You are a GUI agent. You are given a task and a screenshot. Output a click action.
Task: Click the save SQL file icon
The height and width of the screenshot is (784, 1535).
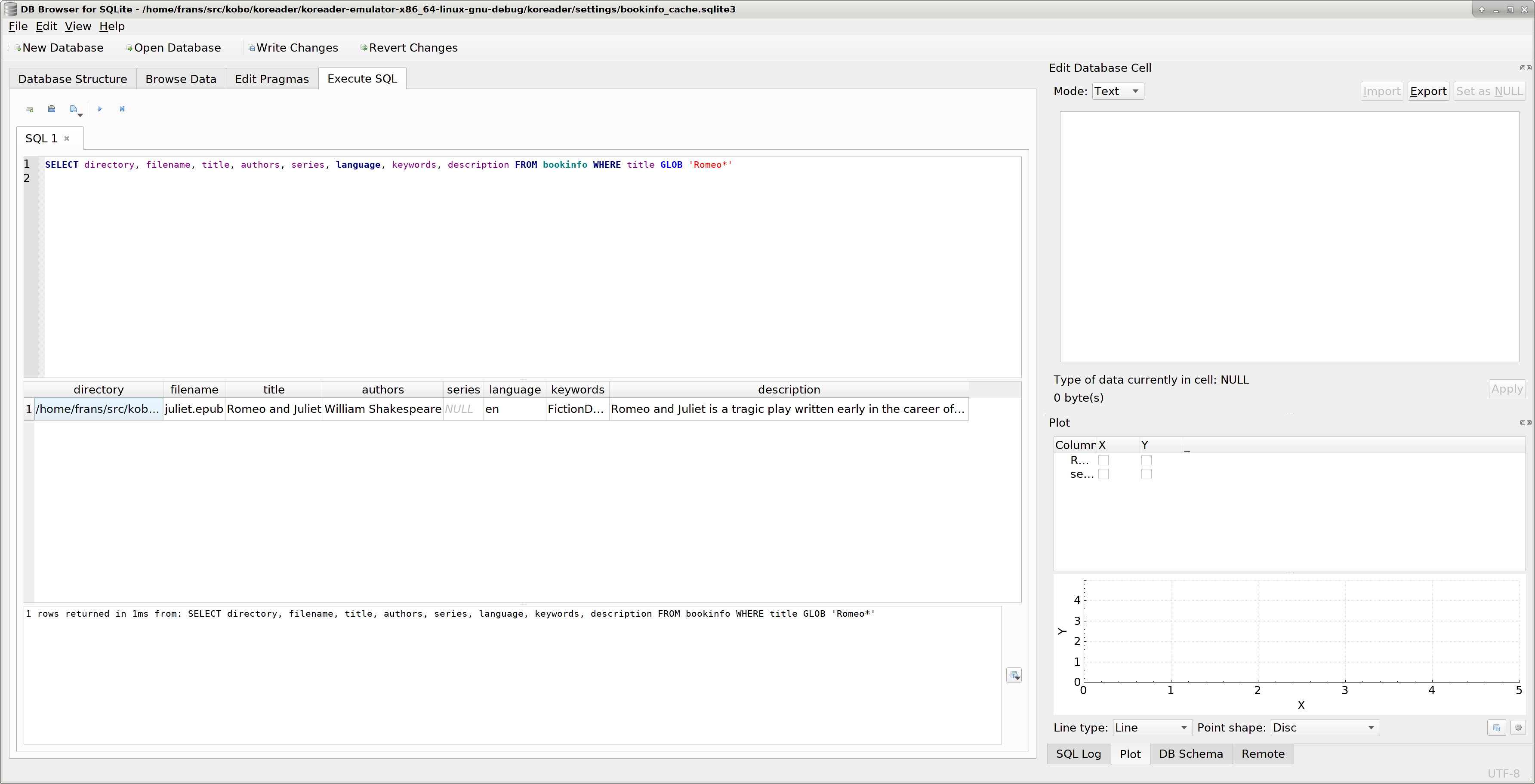pyautogui.click(x=74, y=109)
